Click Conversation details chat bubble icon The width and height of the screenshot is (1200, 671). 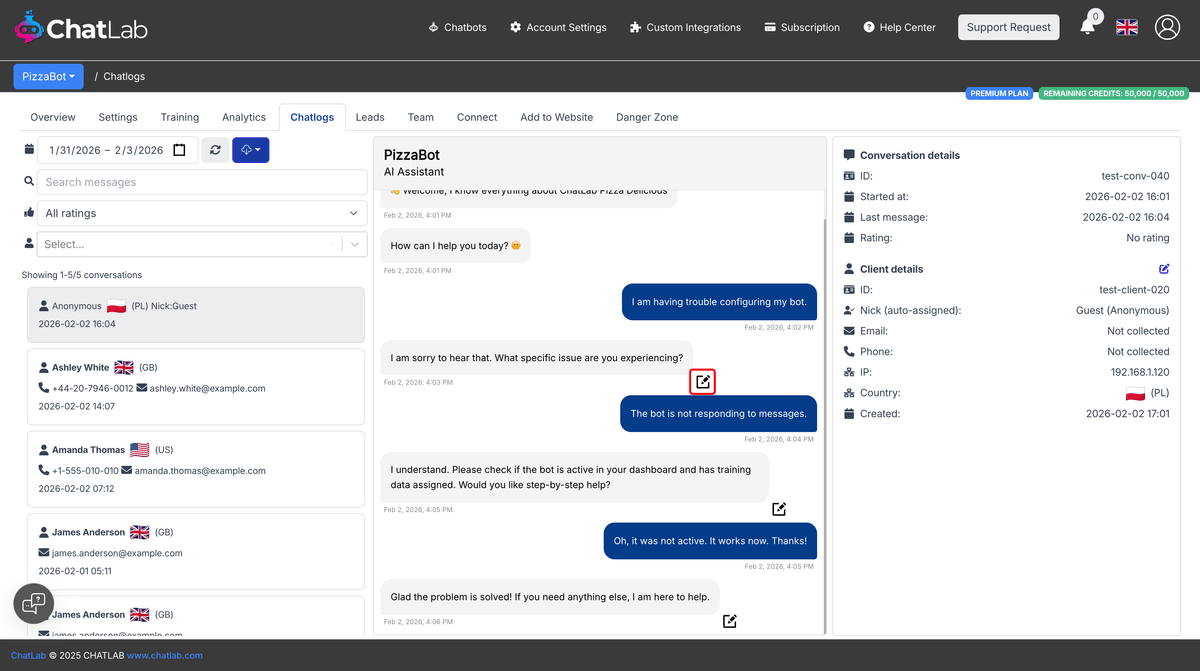coord(849,155)
